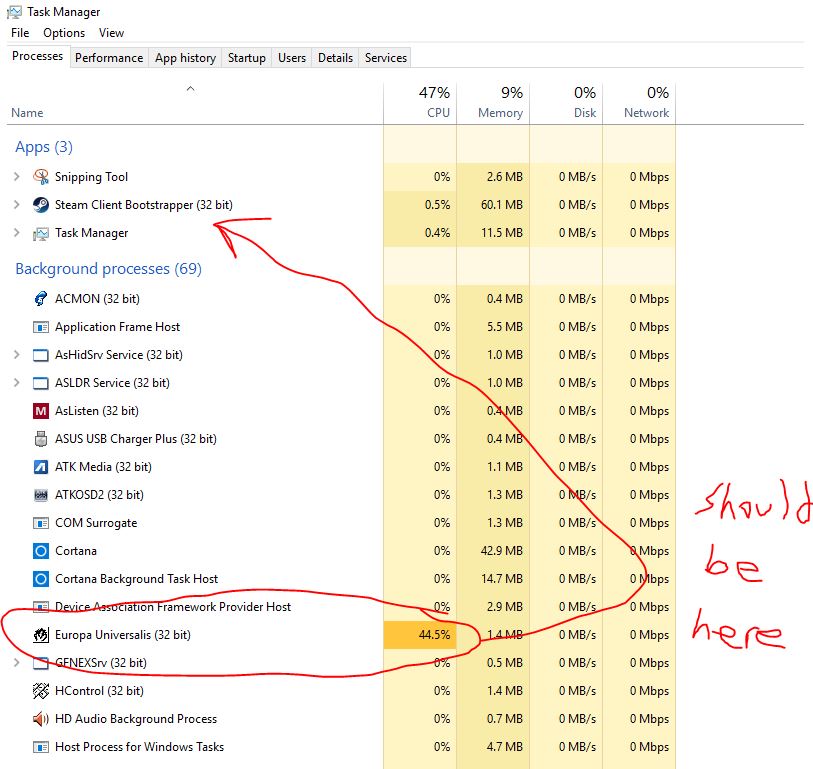Viewport: 813px width, 769px height.
Task: Click the ATK Media icon
Action: pos(41,467)
